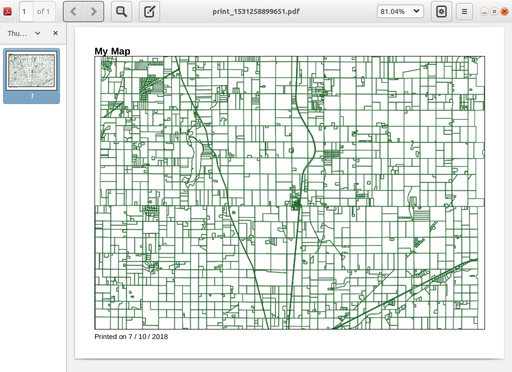Activate the annotation pencil tool
Viewport: 512px width, 372px height.
tap(149, 11)
